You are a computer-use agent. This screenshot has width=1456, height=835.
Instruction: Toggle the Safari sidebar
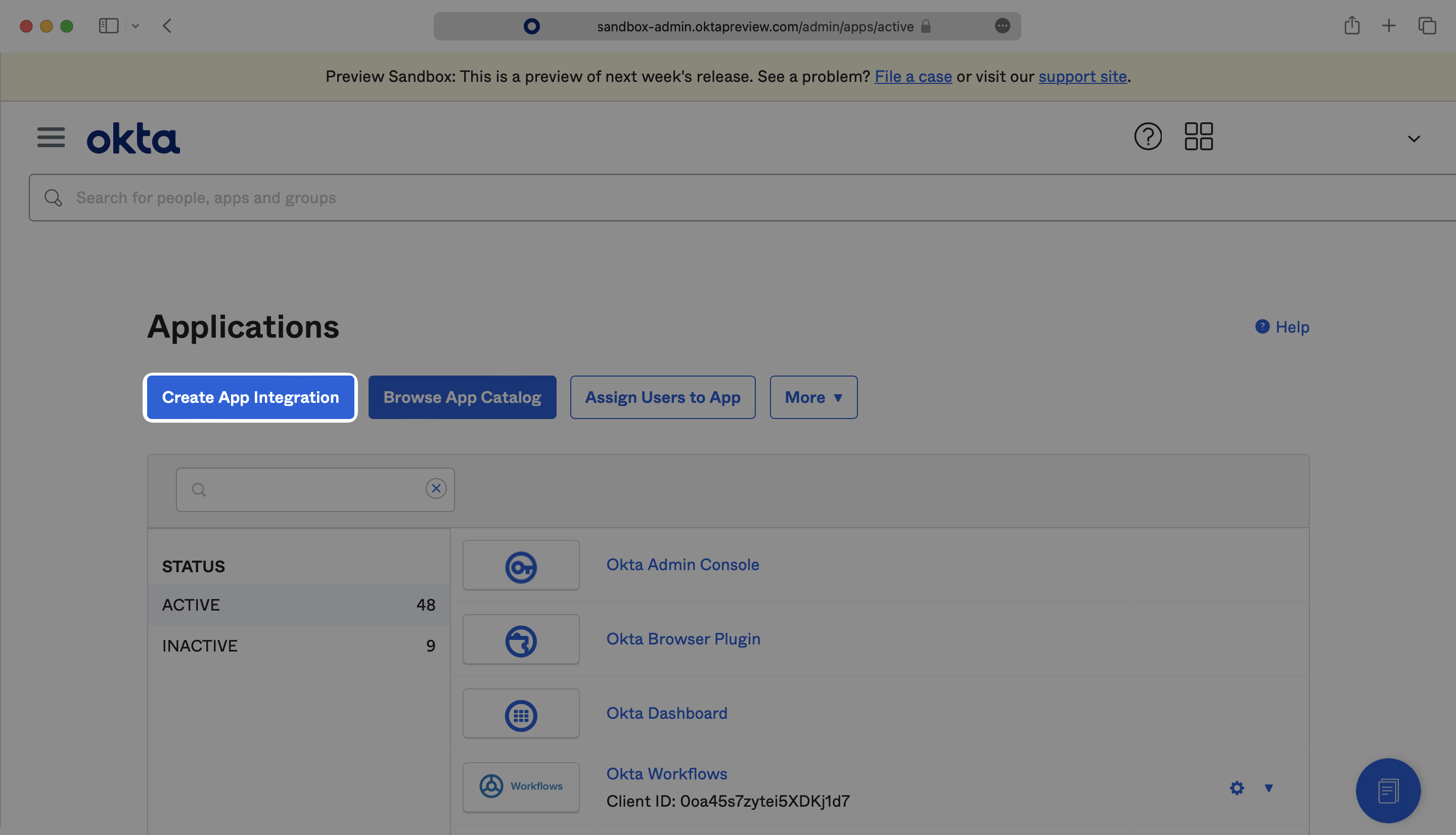pyautogui.click(x=108, y=26)
